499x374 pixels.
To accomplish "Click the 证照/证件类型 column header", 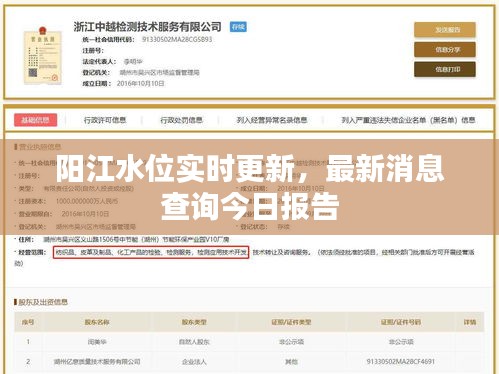I will [x=291, y=322].
